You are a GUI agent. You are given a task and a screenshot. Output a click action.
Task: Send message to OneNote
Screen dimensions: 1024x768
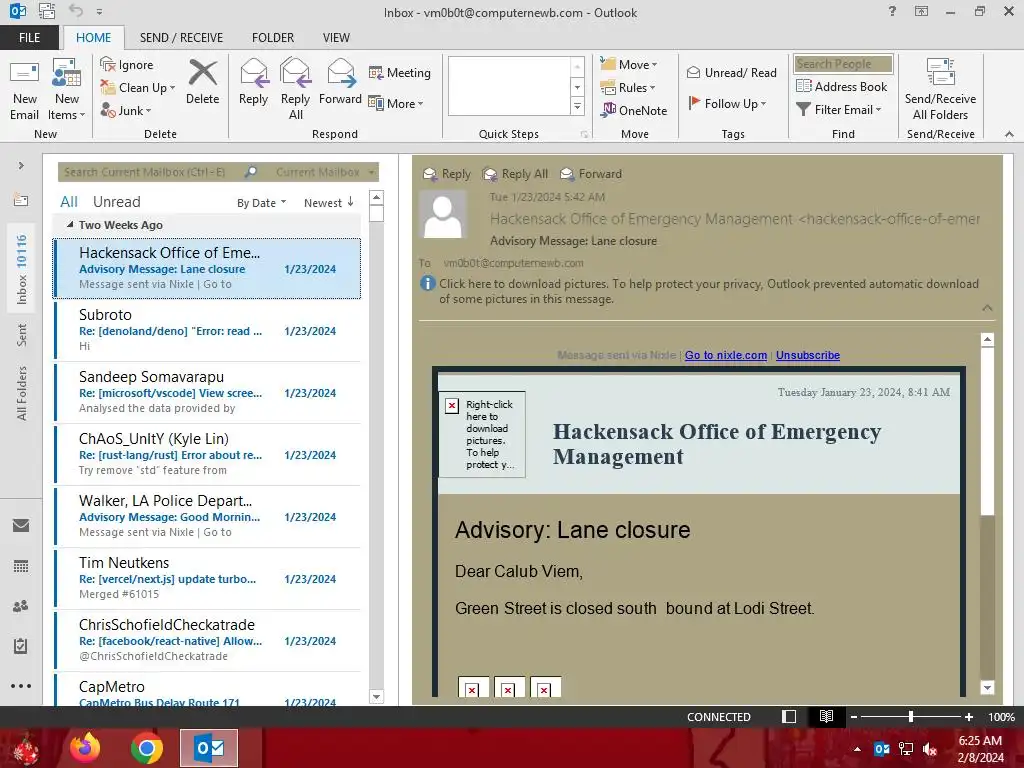634,110
